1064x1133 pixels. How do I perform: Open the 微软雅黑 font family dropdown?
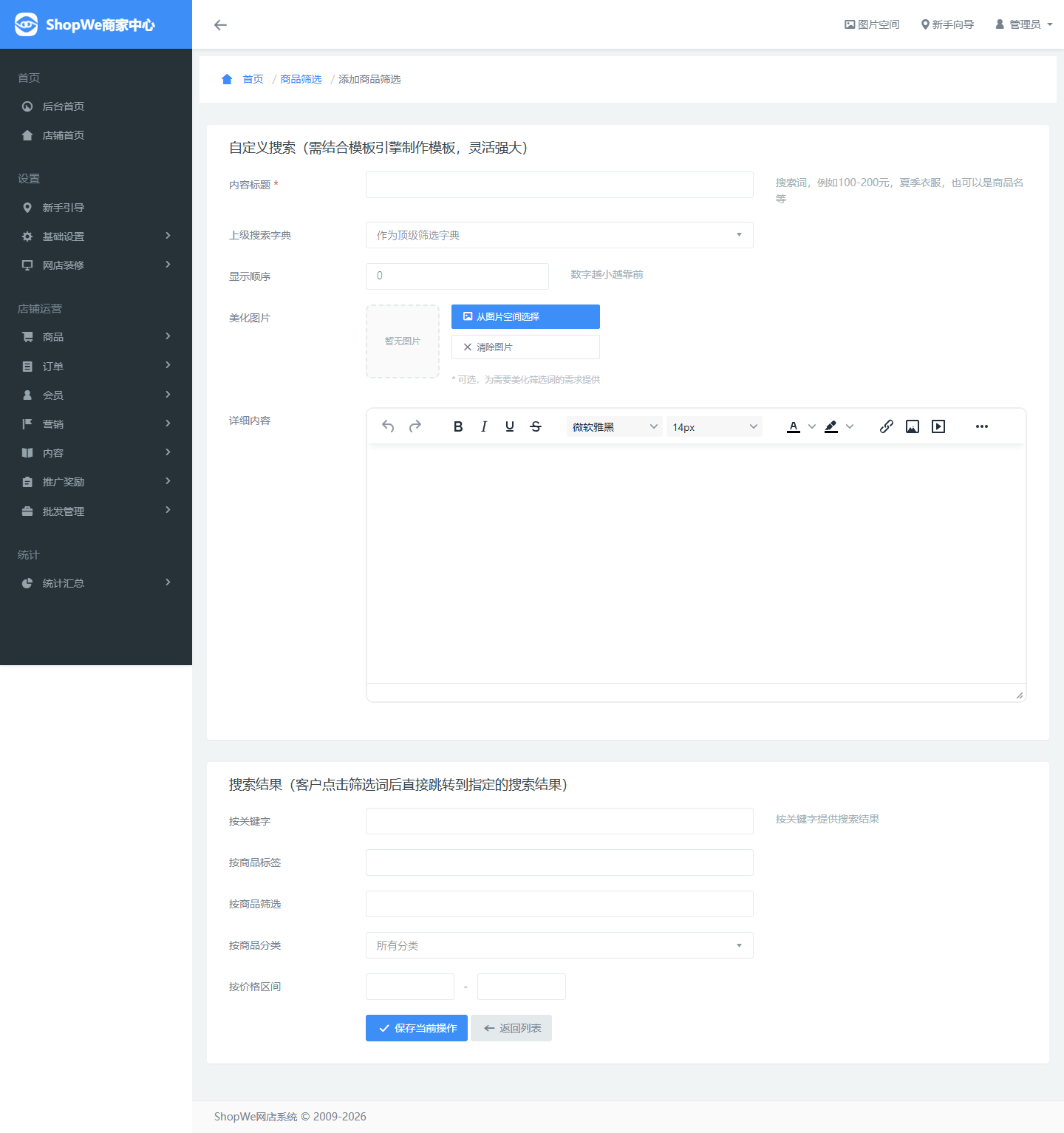tap(614, 427)
